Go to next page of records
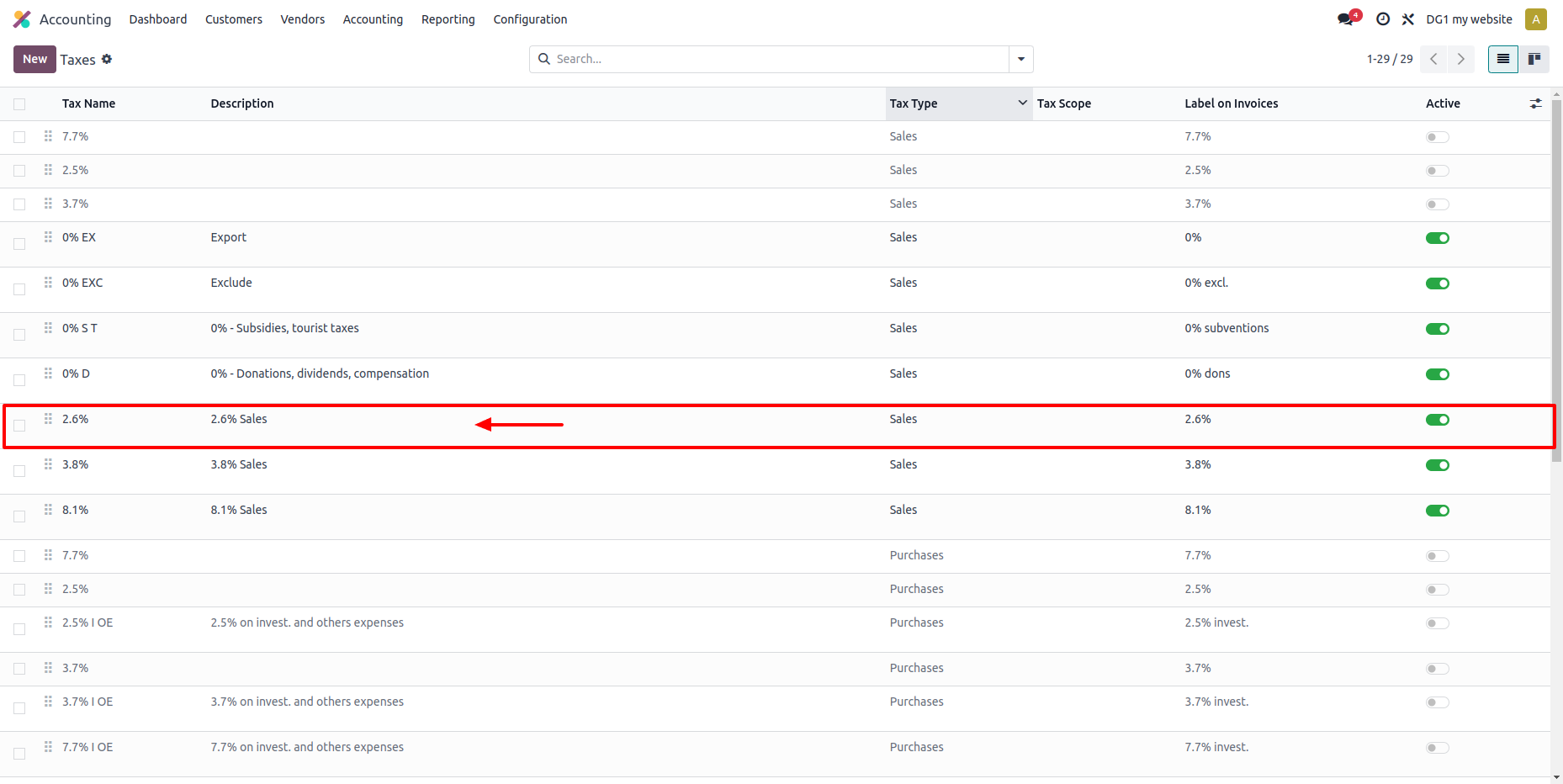Image resolution: width=1563 pixels, height=784 pixels. (x=1461, y=59)
